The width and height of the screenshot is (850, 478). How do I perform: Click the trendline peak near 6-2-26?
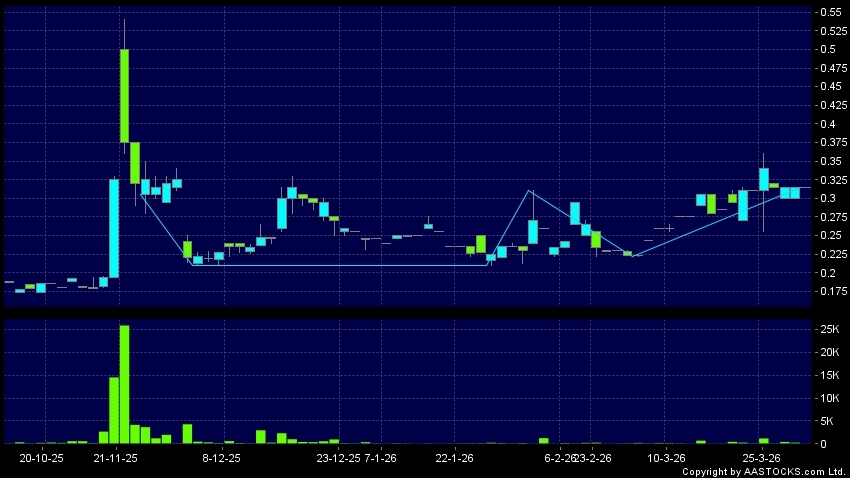point(530,190)
